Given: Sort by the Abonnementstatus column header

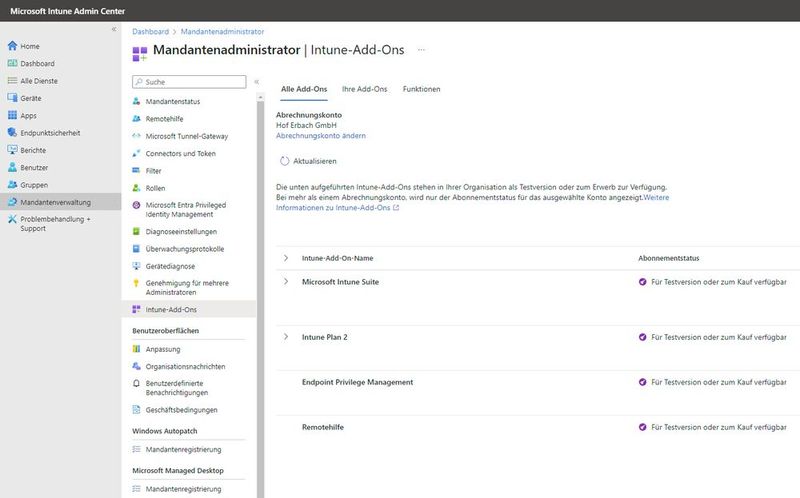Looking at the screenshot, I should click(669, 258).
